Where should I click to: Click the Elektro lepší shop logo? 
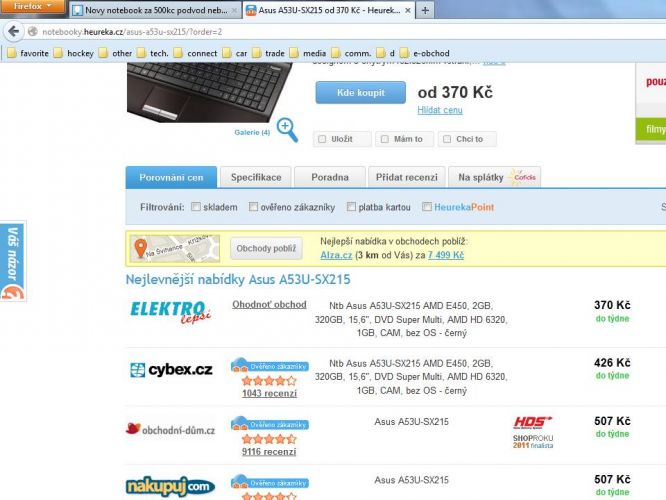(x=170, y=313)
